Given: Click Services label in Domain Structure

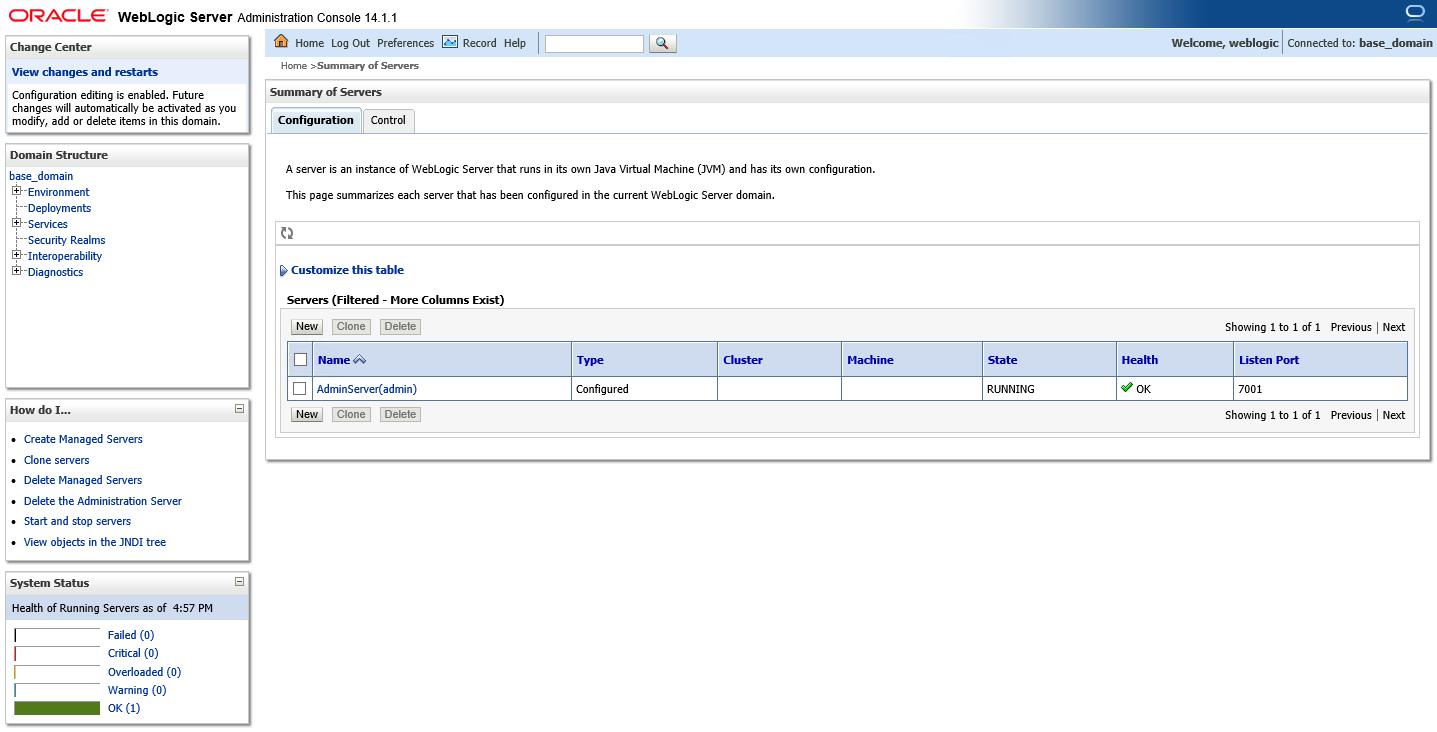Looking at the screenshot, I should click(48, 224).
